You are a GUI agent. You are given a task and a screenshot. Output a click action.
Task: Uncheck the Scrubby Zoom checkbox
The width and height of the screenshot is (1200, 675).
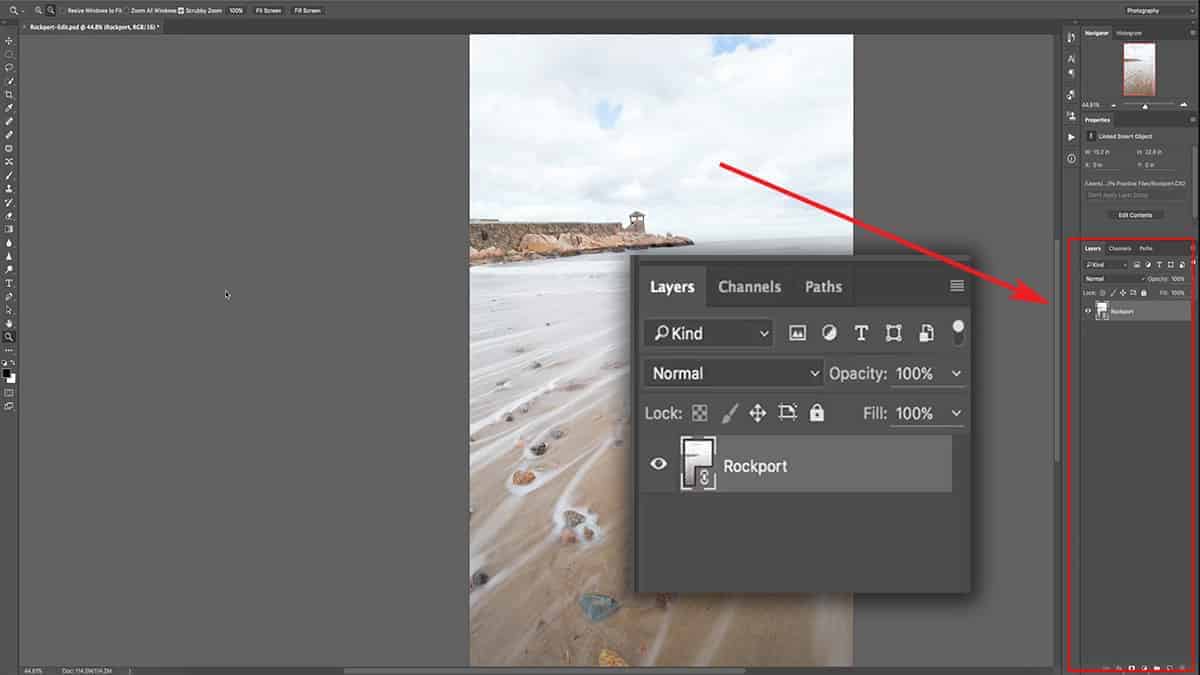coord(180,10)
